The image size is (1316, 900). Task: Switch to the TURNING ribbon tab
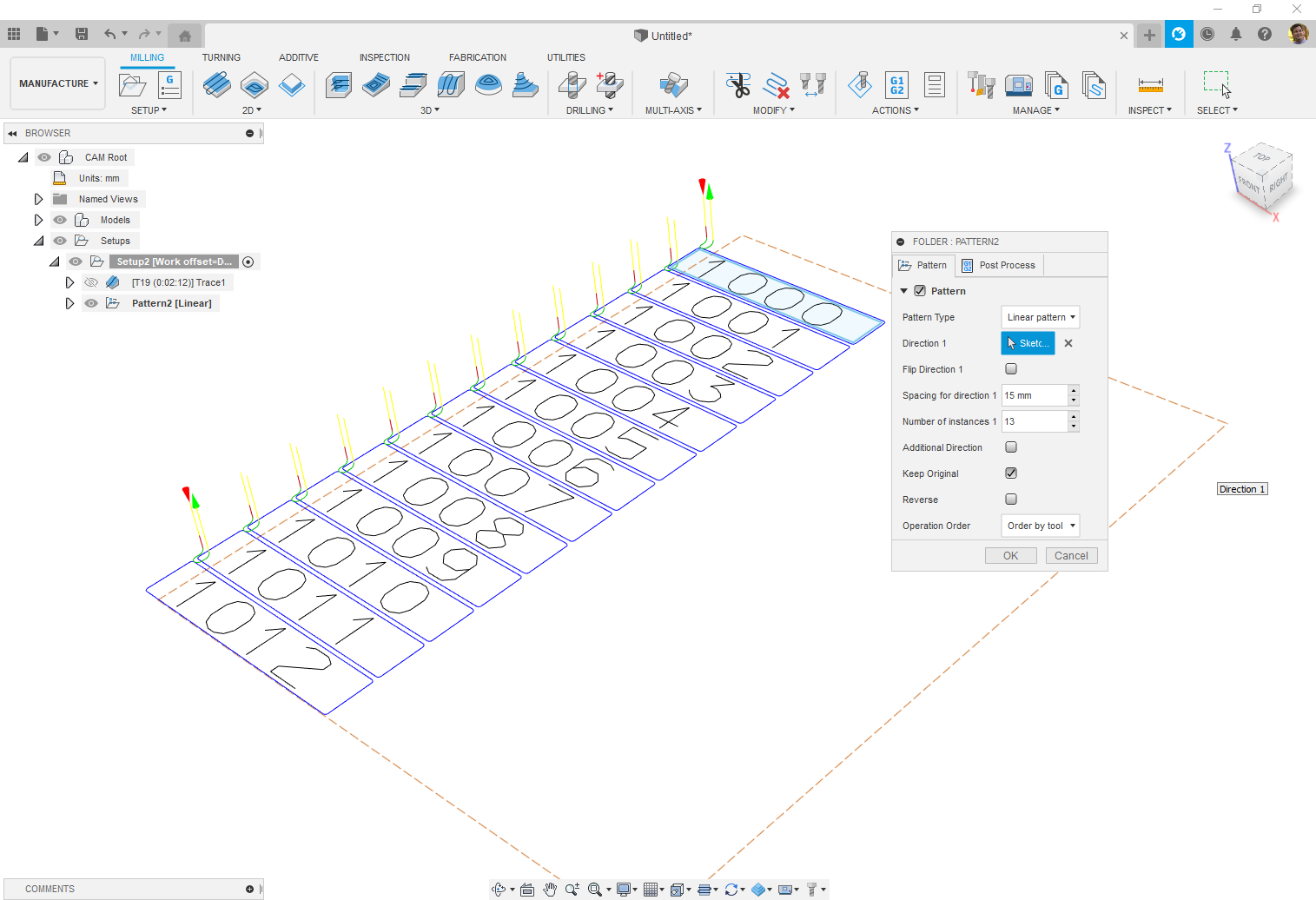(222, 57)
